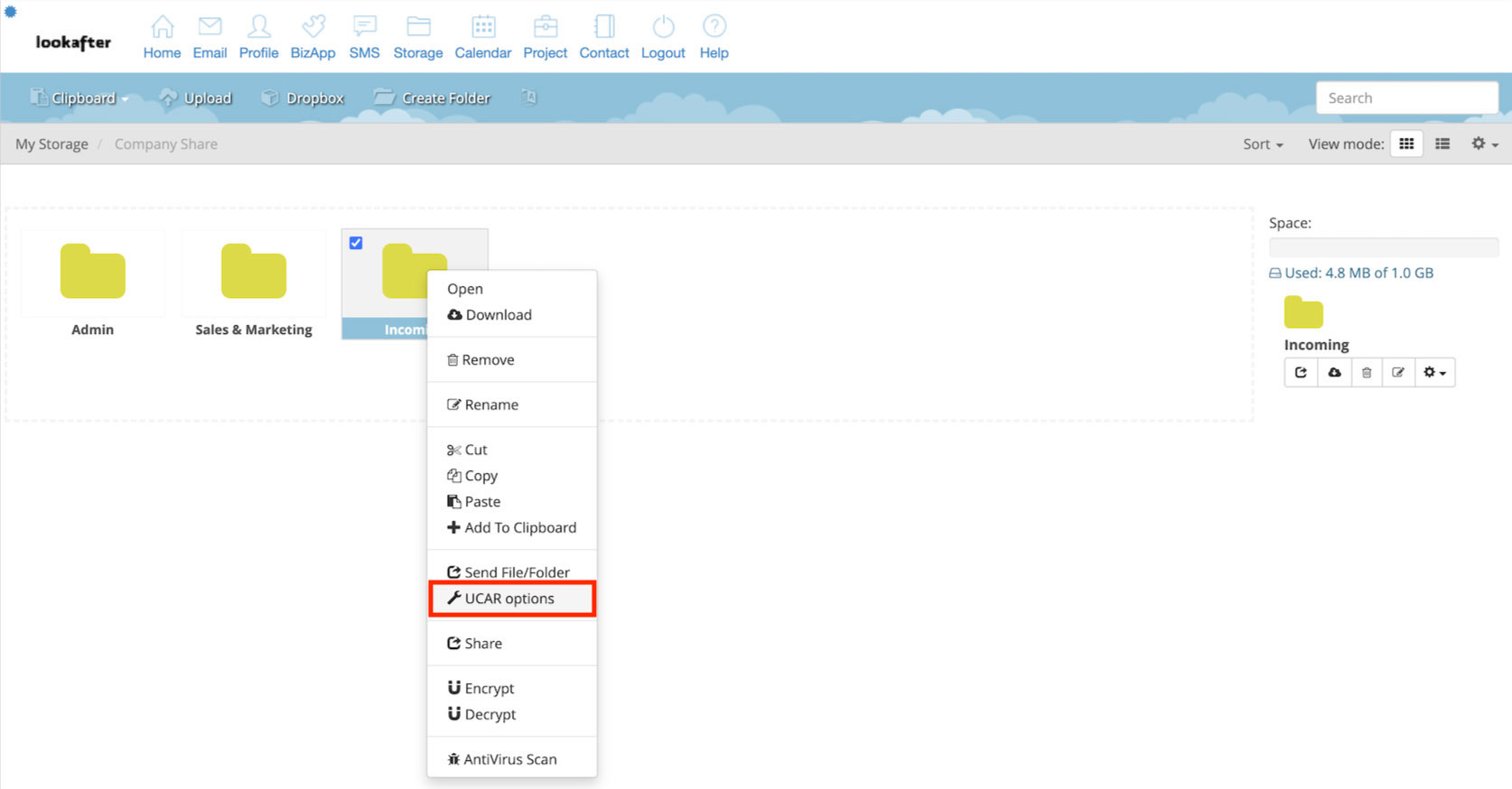1512x789 pixels.
Task: Switch to grid view mode
Action: pyautogui.click(x=1406, y=144)
